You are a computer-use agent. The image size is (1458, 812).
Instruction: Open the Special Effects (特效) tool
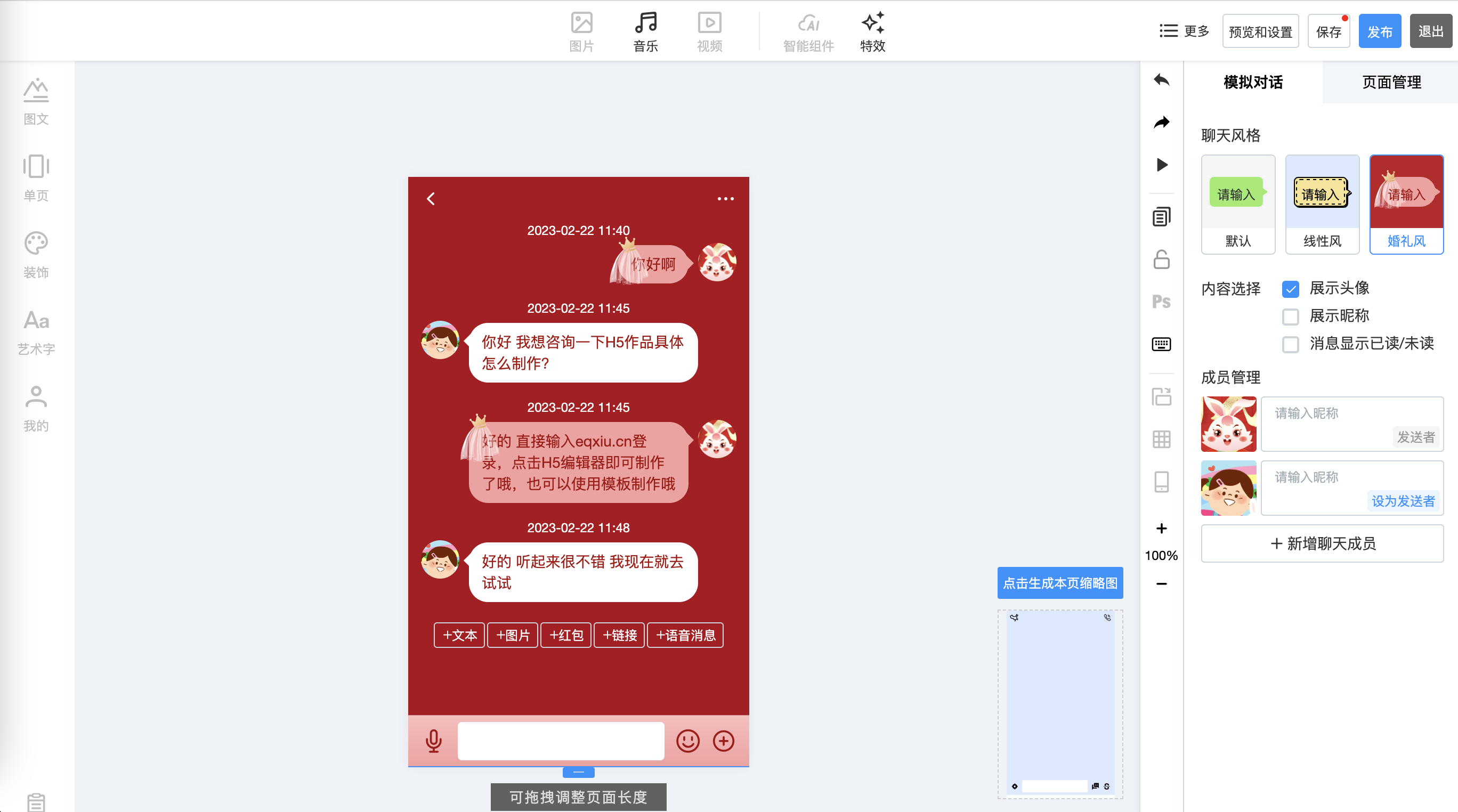tap(872, 31)
